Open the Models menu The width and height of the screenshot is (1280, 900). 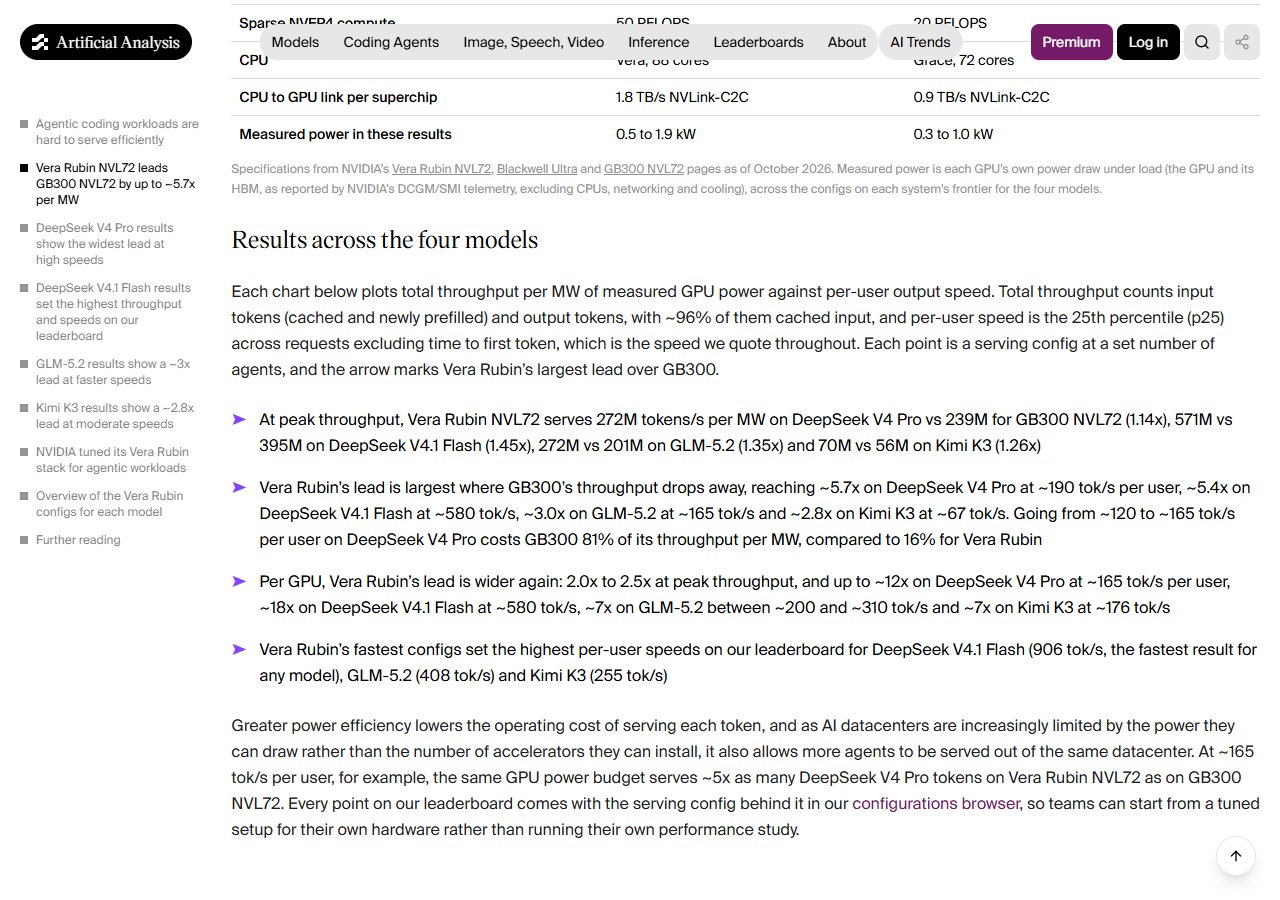[x=295, y=42]
